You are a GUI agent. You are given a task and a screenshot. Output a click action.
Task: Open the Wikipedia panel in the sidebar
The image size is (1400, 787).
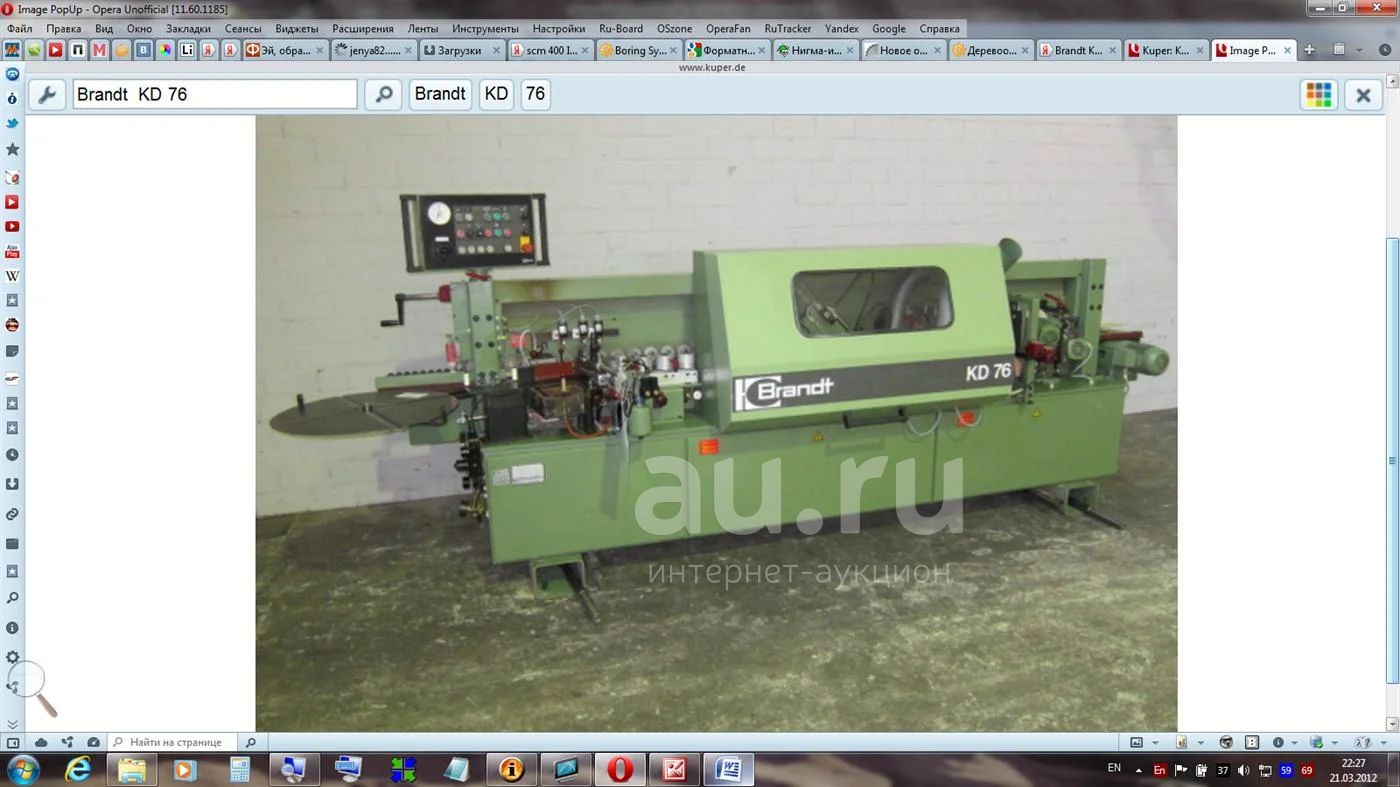coord(12,276)
